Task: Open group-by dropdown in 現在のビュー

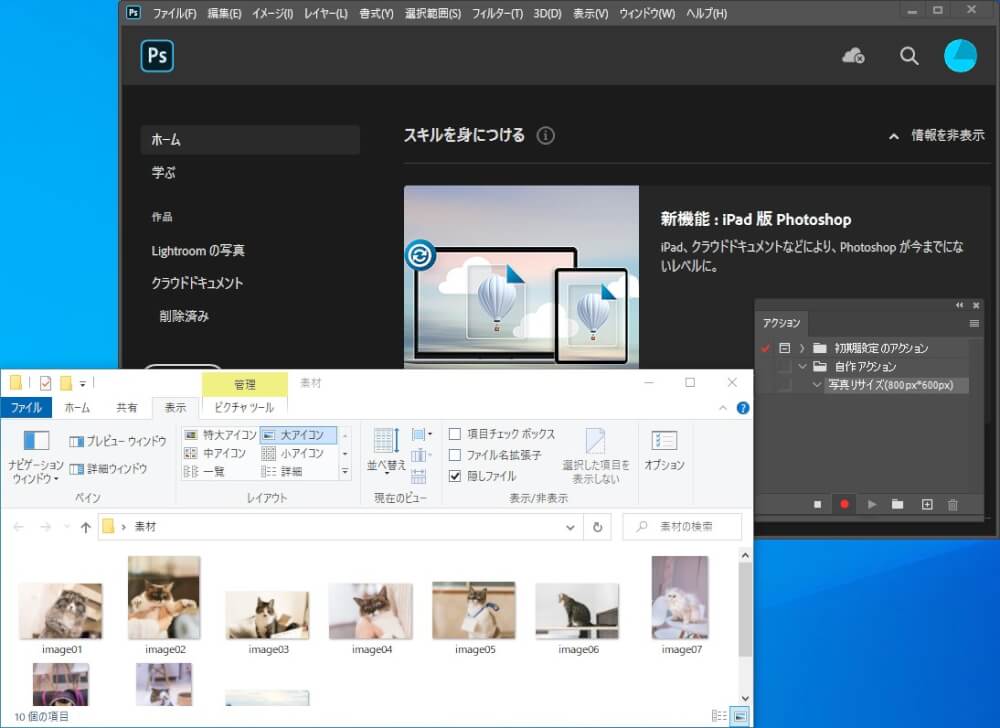Action: (x=422, y=435)
